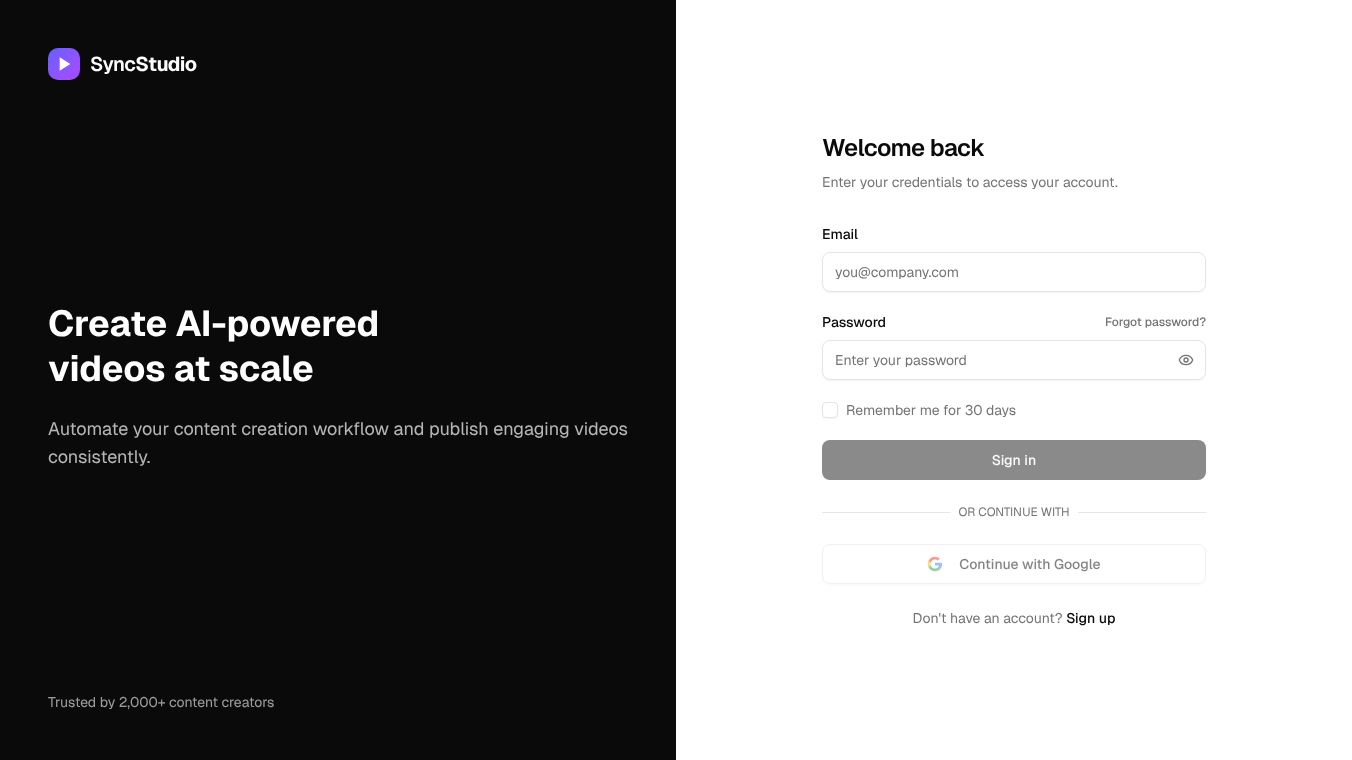This screenshot has width=1352, height=760.
Task: Click the SyncStudio play logo icon
Action: (x=64, y=64)
